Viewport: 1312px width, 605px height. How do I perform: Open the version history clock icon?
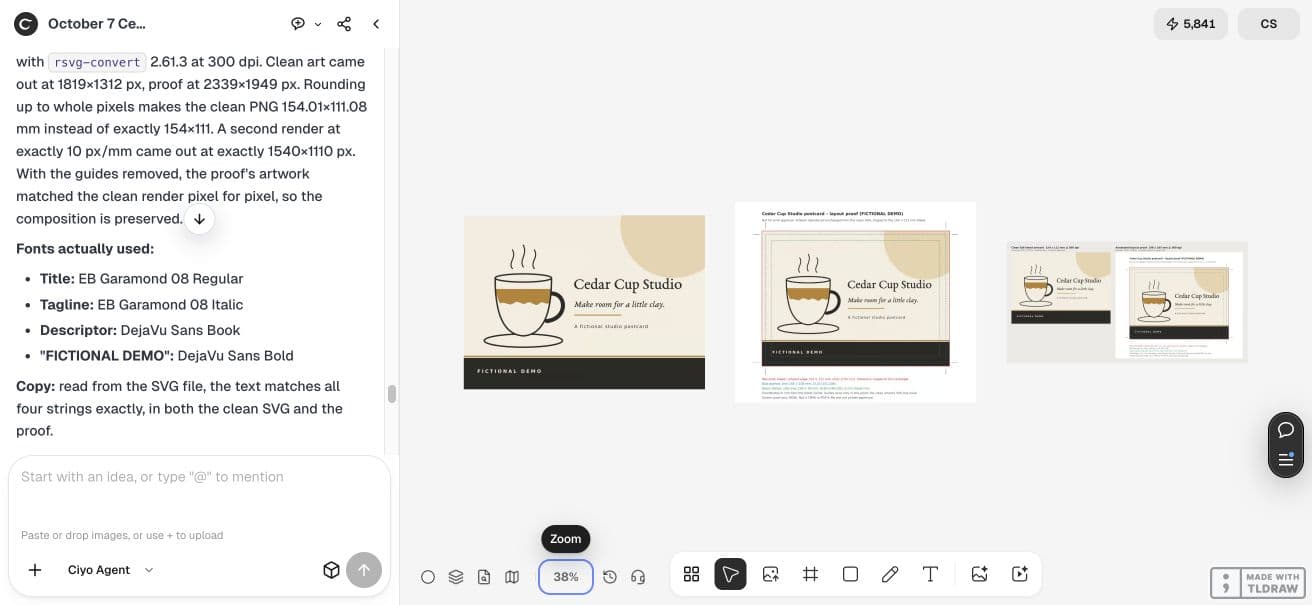(610, 577)
